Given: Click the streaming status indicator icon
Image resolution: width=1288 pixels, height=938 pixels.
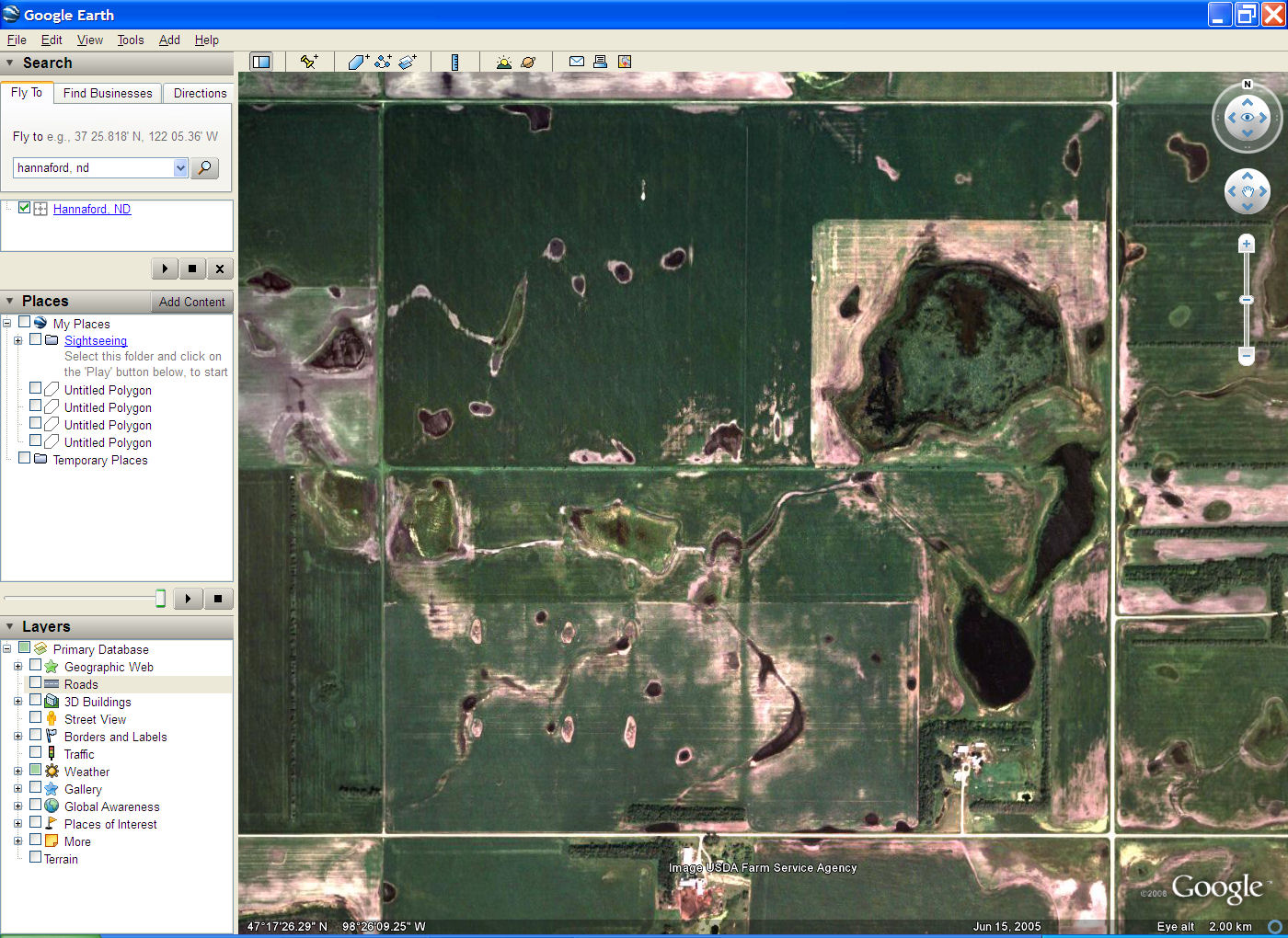Looking at the screenshot, I should pyautogui.click(x=1275, y=926).
